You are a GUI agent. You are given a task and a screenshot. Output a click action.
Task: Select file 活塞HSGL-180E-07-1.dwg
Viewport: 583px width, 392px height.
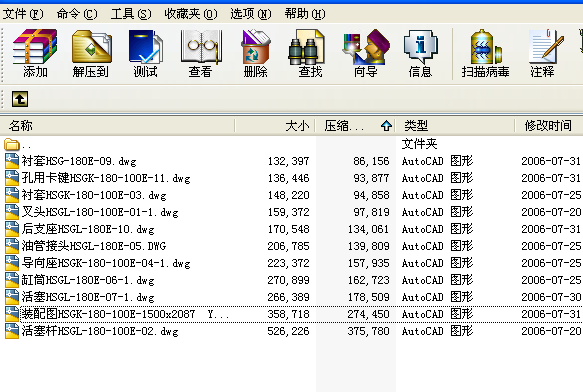click(x=88, y=297)
